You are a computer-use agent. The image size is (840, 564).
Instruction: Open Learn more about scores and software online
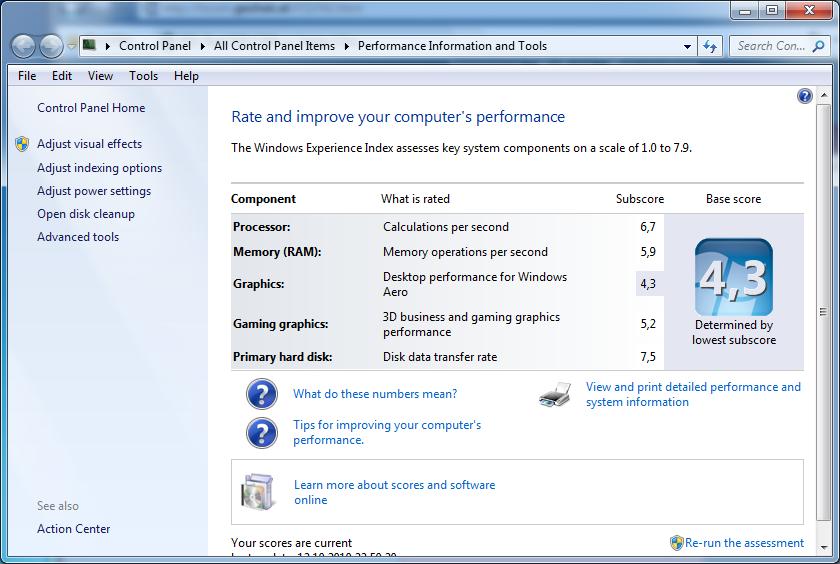pyautogui.click(x=394, y=492)
